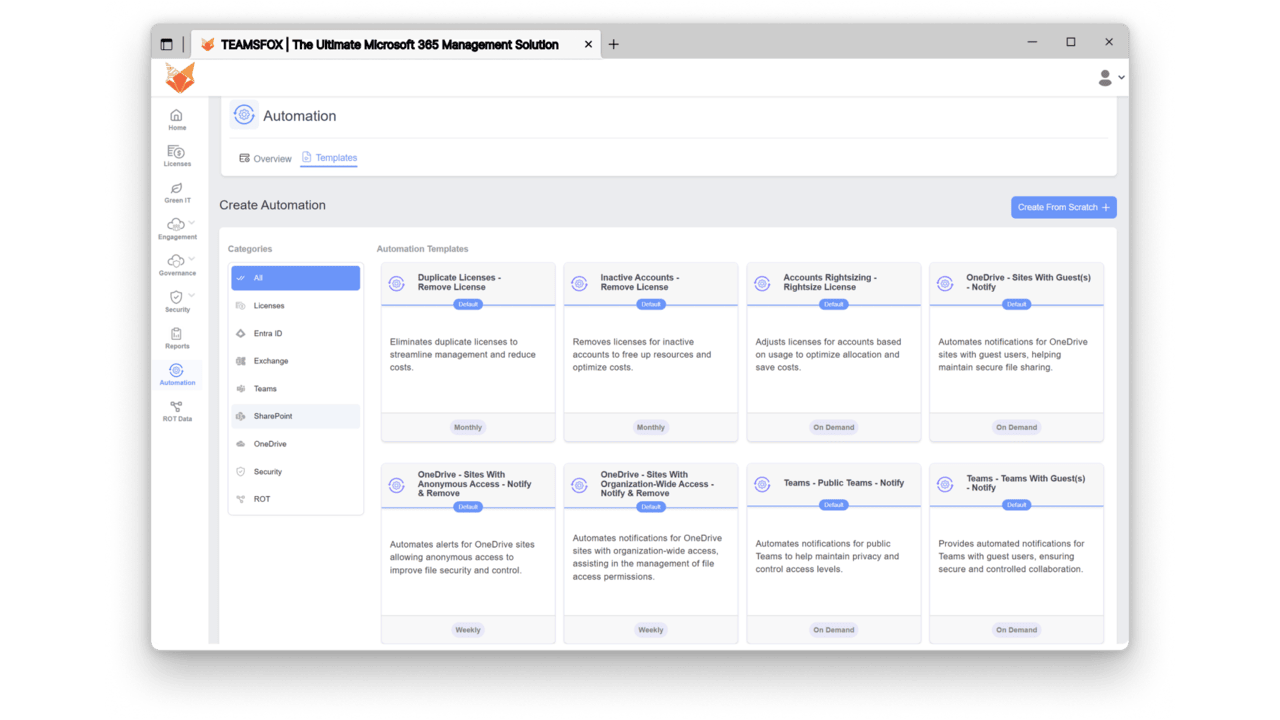The width and height of the screenshot is (1280, 720).
Task: Open ROT Data in the sidebar
Action: coord(177,412)
